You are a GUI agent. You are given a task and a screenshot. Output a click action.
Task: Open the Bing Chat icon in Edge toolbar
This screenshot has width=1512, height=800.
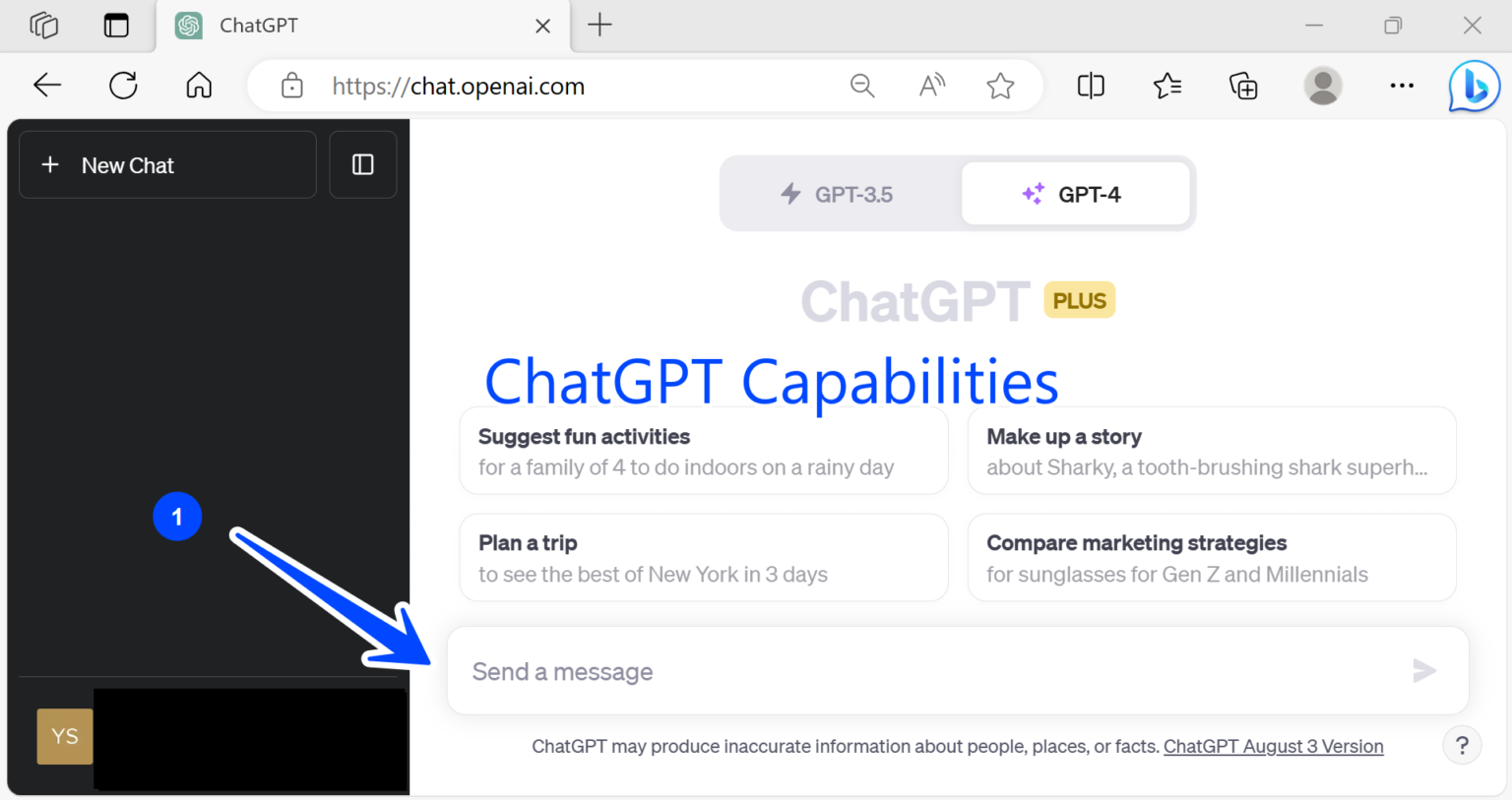click(1474, 86)
